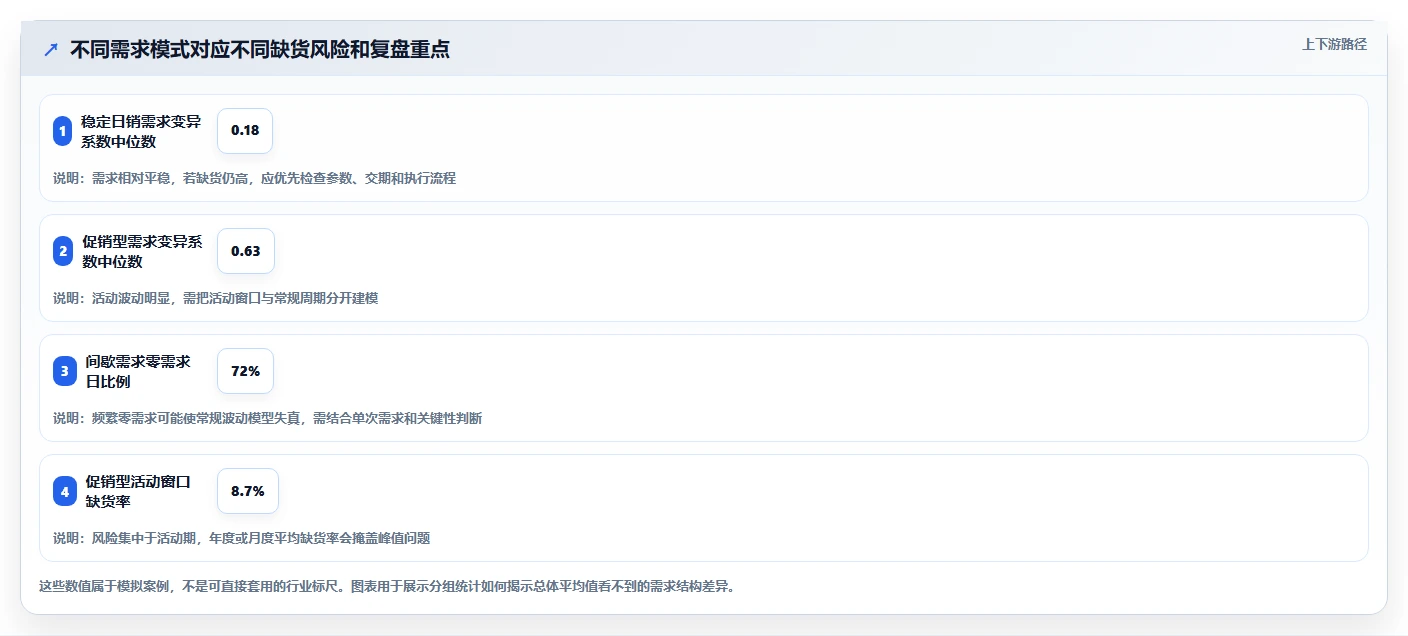Click the arrow icon beside the panel title
The width and height of the screenshot is (1408, 636).
pos(51,49)
